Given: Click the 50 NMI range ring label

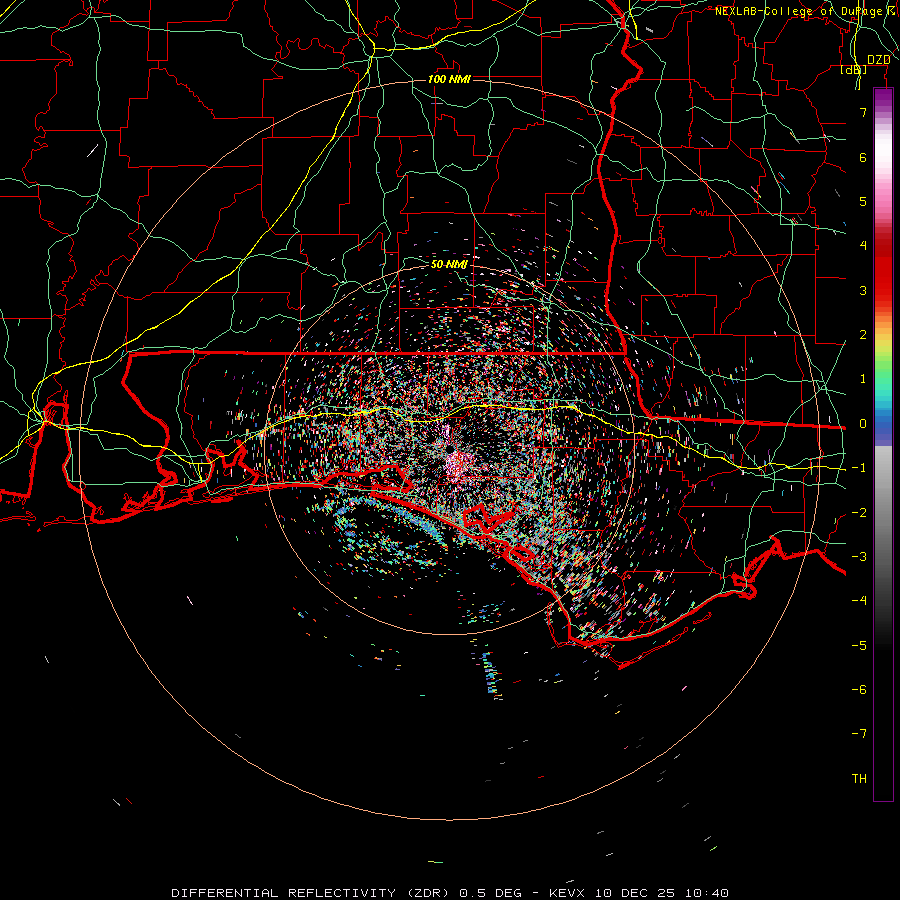Looking at the screenshot, I should (x=449, y=264).
